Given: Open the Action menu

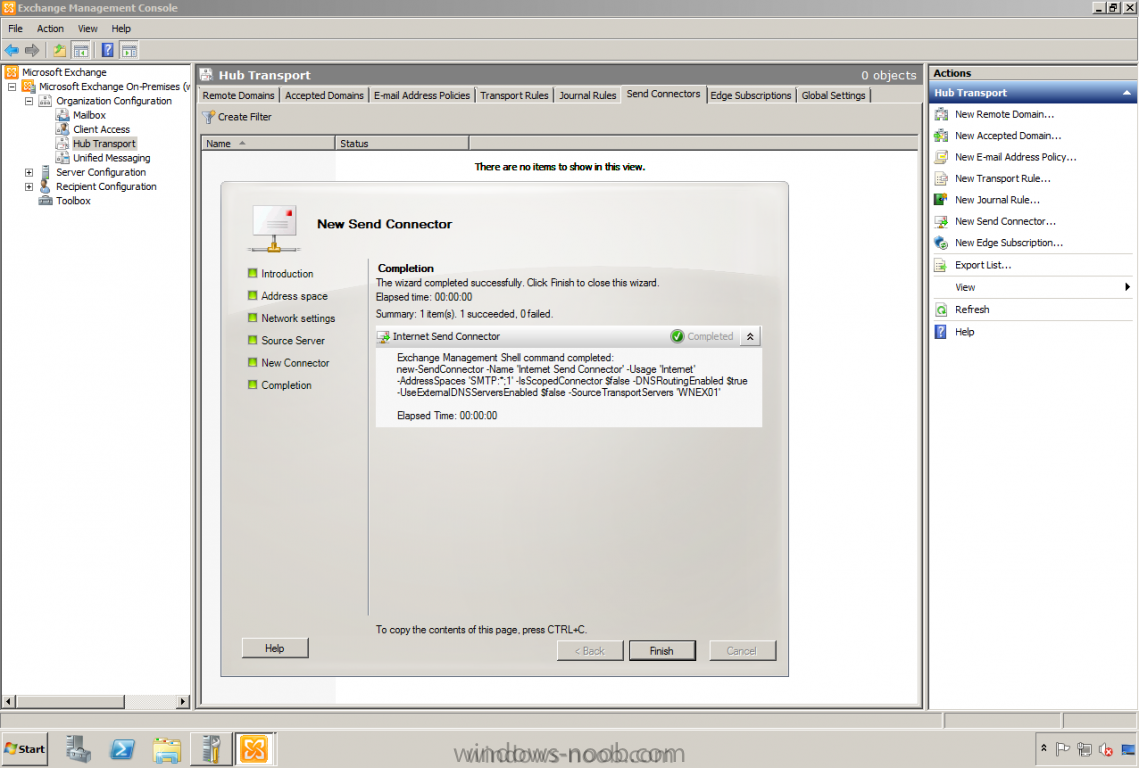Looking at the screenshot, I should tap(50, 28).
